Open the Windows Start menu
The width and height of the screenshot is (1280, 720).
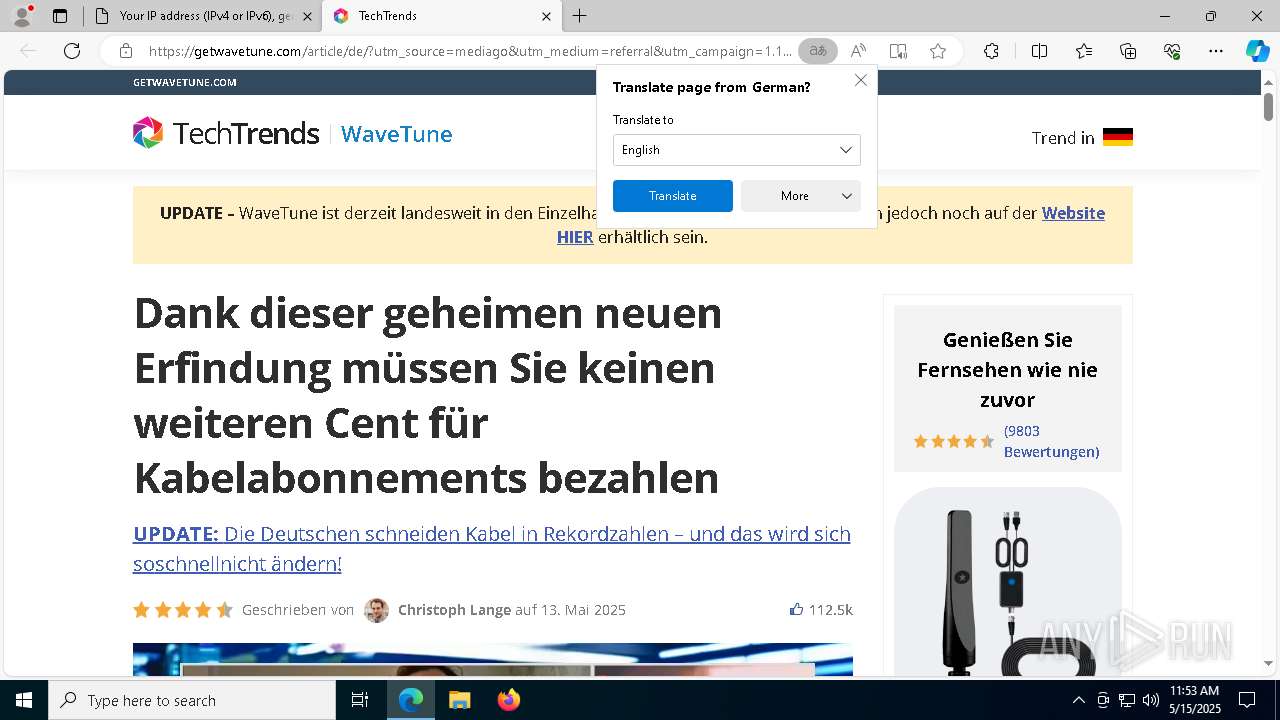(24, 700)
